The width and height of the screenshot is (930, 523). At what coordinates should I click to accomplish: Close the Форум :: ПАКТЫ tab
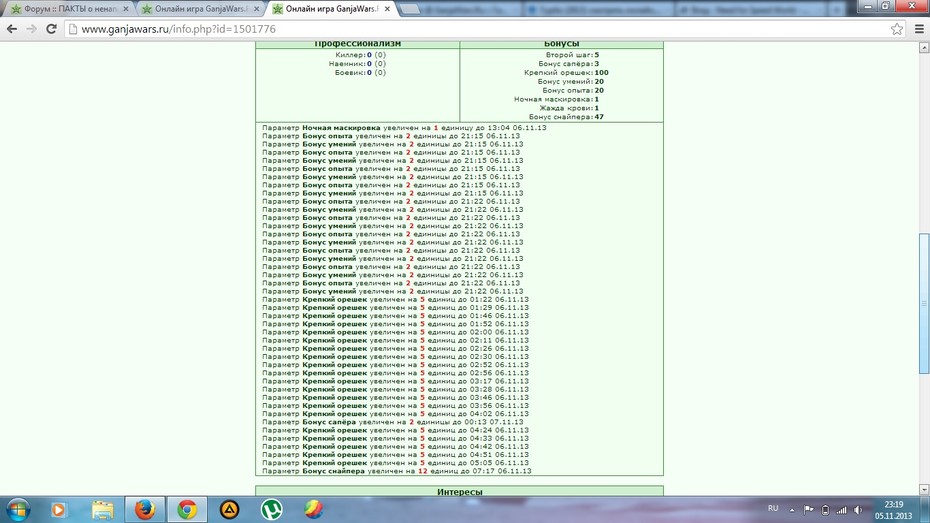point(126,9)
